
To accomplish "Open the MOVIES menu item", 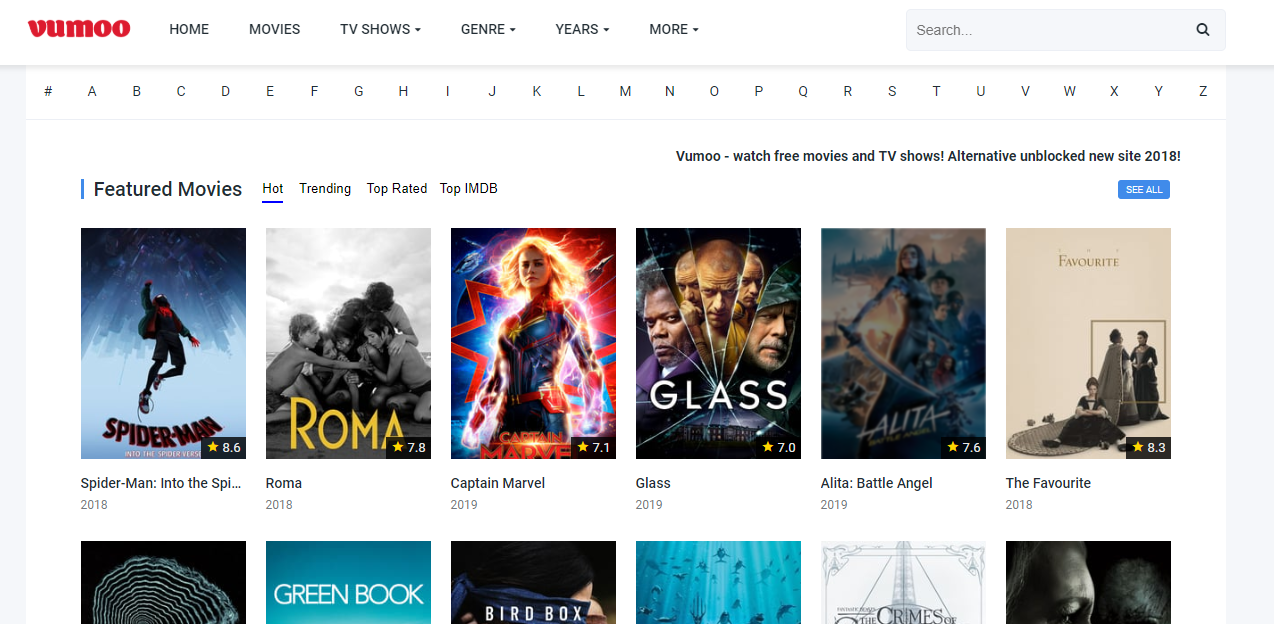I will click(275, 29).
